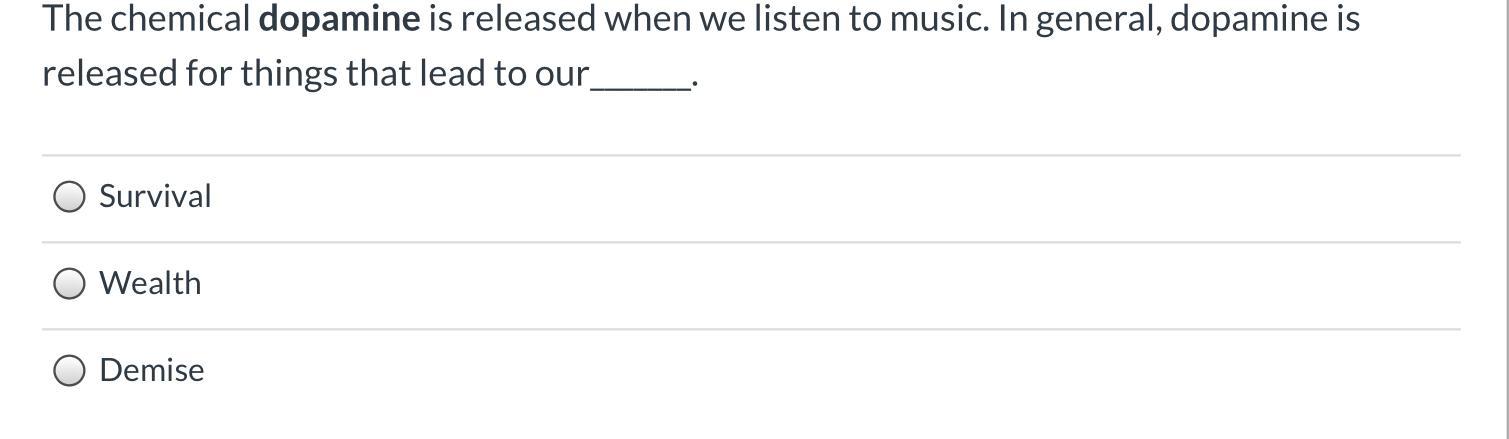The width and height of the screenshot is (1509, 439).
Task: Click the Wealth answer label text
Action: [150, 283]
